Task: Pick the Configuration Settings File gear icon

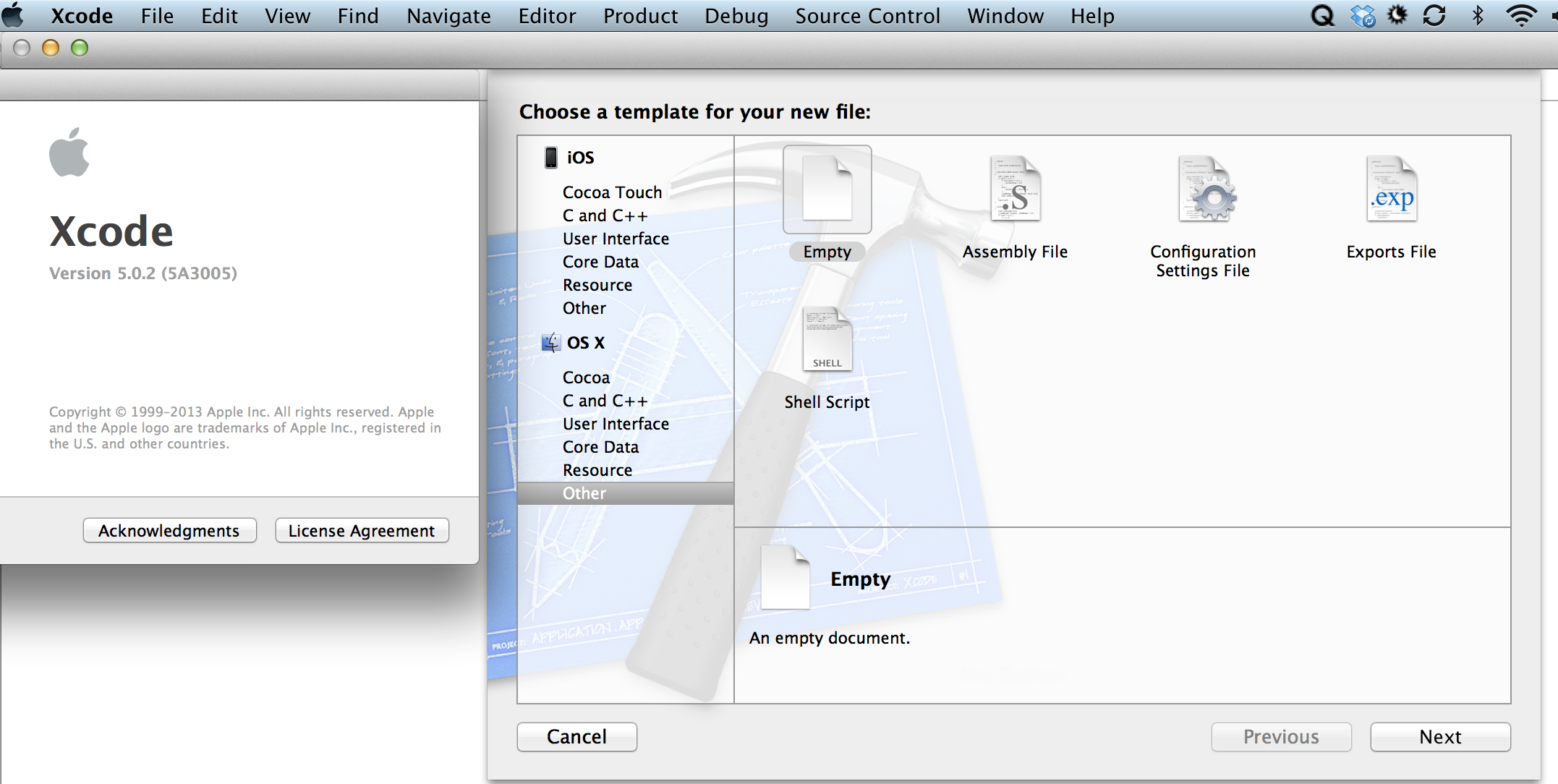Action: (1206, 189)
